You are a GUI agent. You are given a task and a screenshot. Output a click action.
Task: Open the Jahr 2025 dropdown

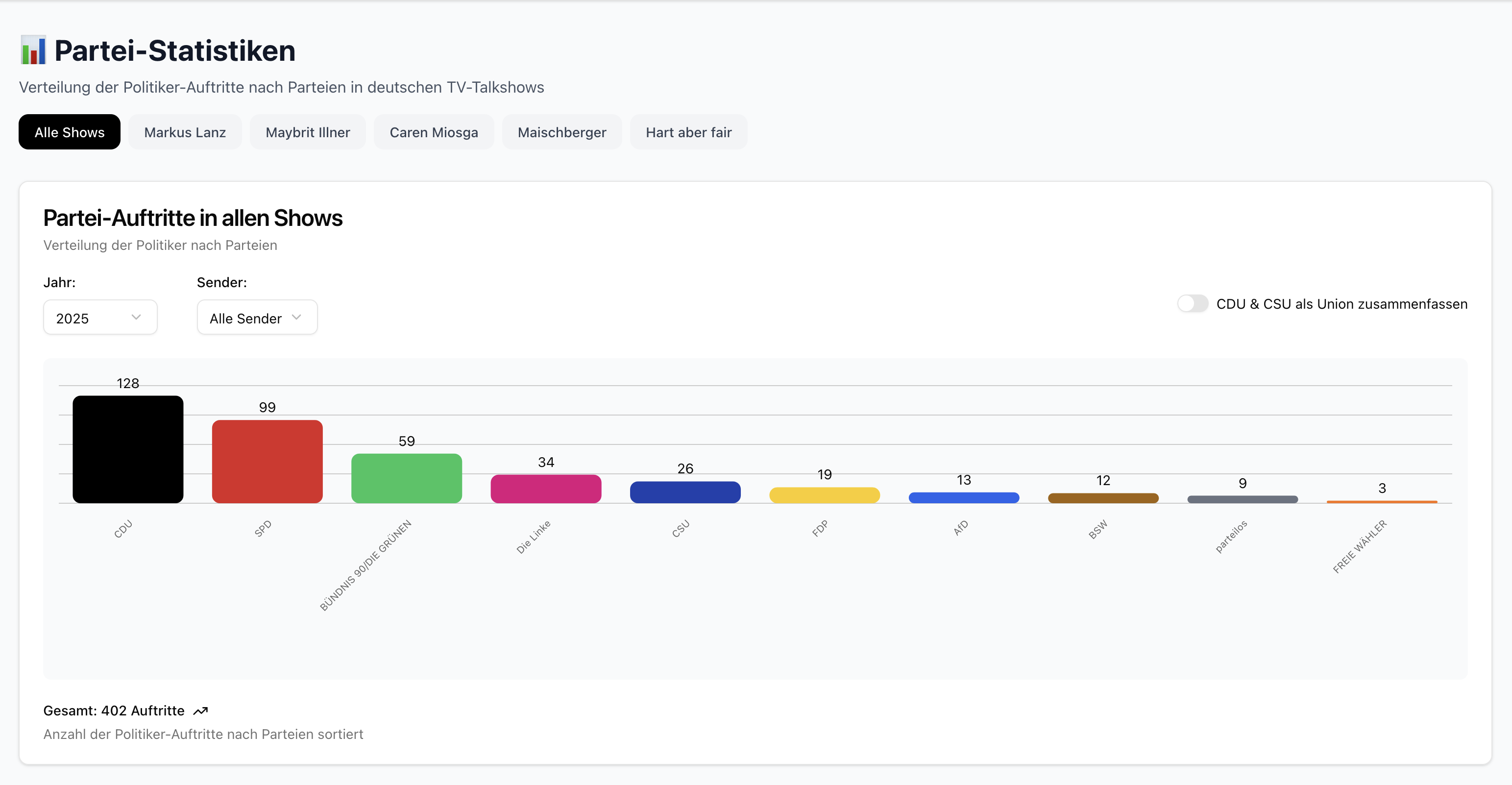(100, 318)
